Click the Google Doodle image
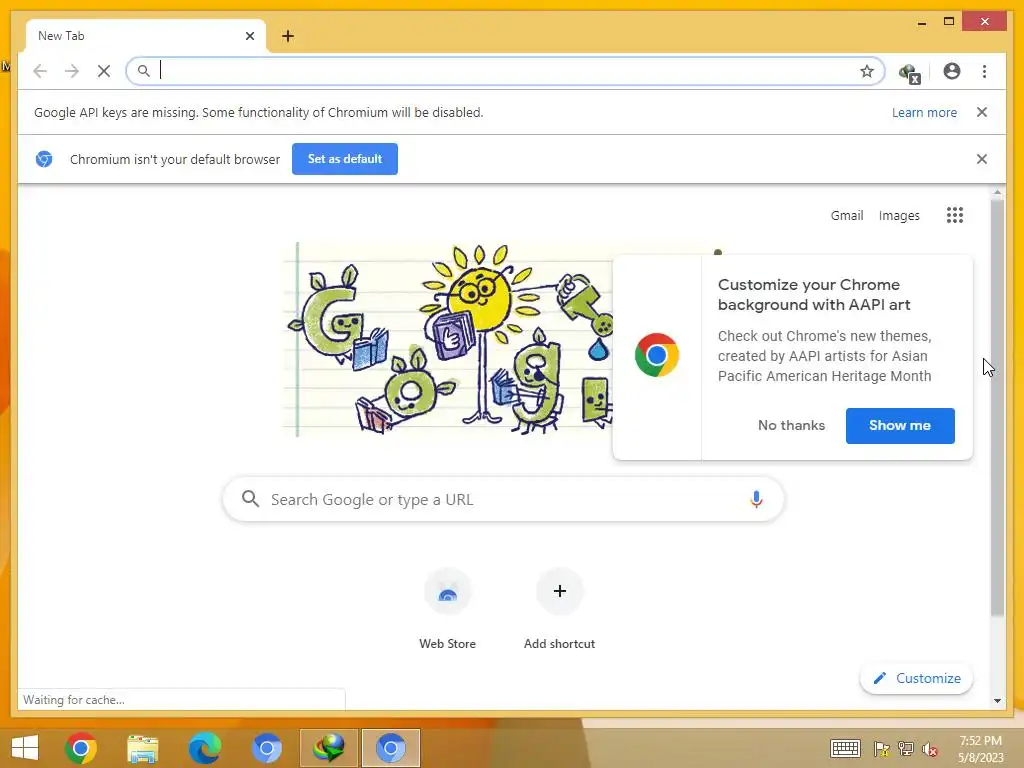The image size is (1024, 768). coord(449,339)
